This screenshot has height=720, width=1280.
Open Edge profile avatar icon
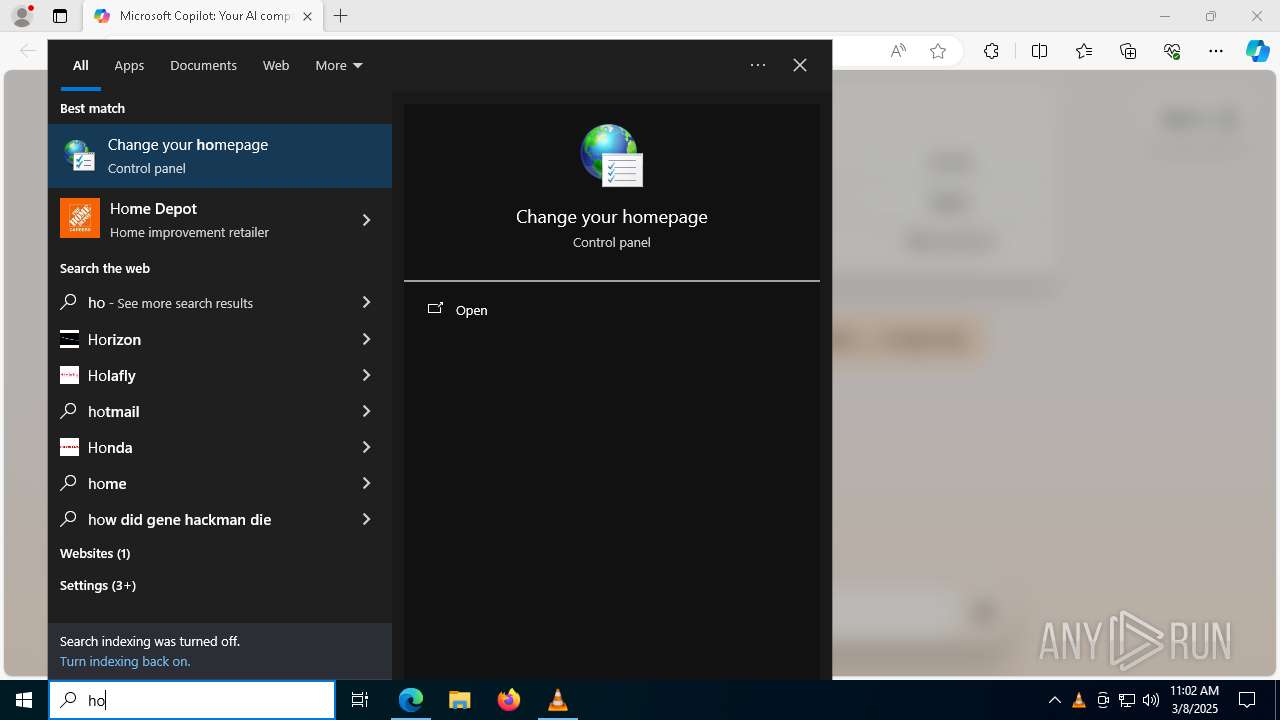click(x=21, y=16)
